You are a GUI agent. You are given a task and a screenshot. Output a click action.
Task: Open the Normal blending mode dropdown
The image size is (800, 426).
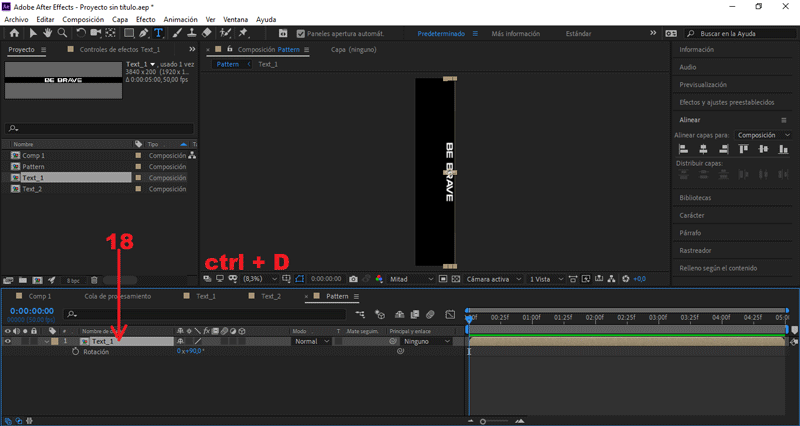tap(311, 341)
